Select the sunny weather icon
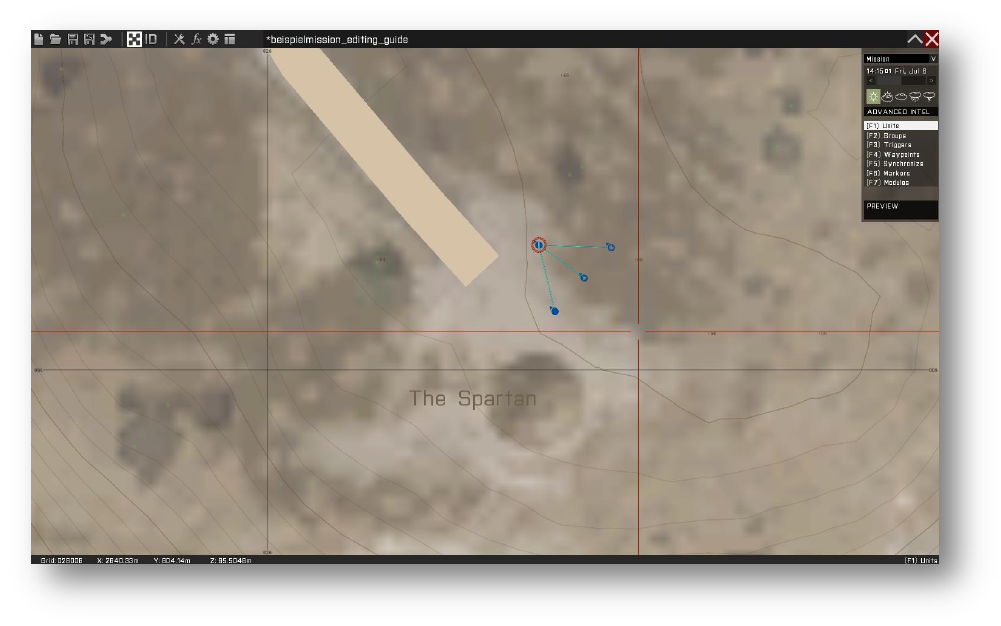Screen dimensions: 1001x626 [x=873, y=96]
